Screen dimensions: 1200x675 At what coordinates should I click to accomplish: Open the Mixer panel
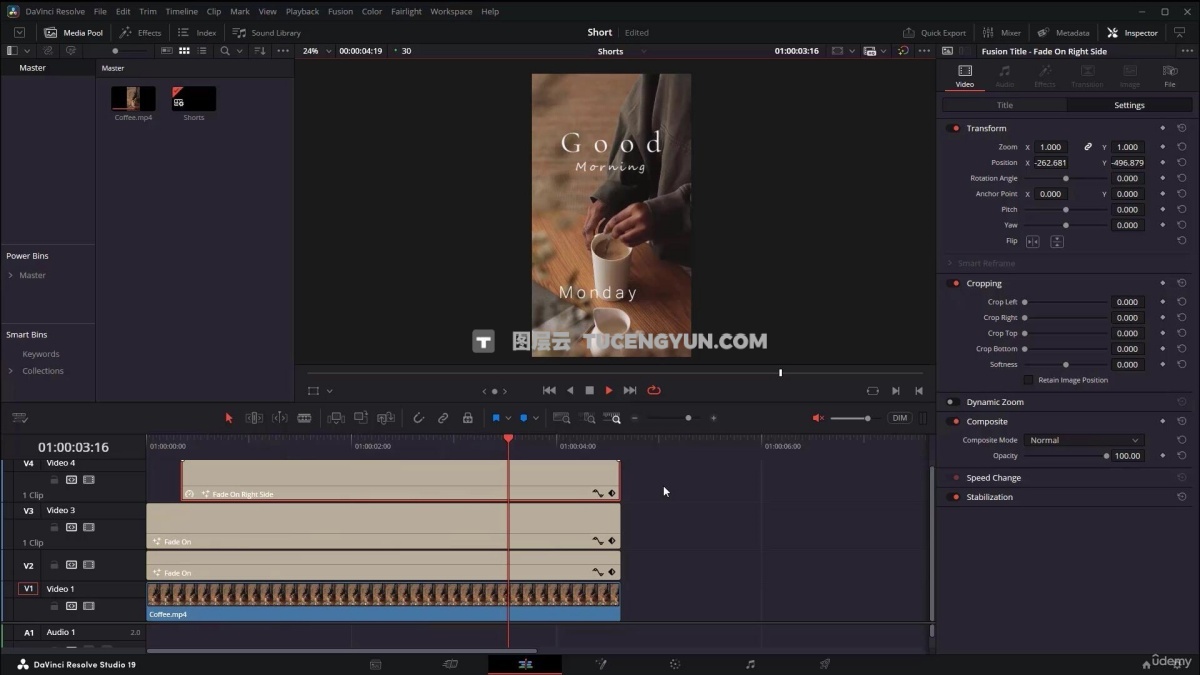[1002, 33]
